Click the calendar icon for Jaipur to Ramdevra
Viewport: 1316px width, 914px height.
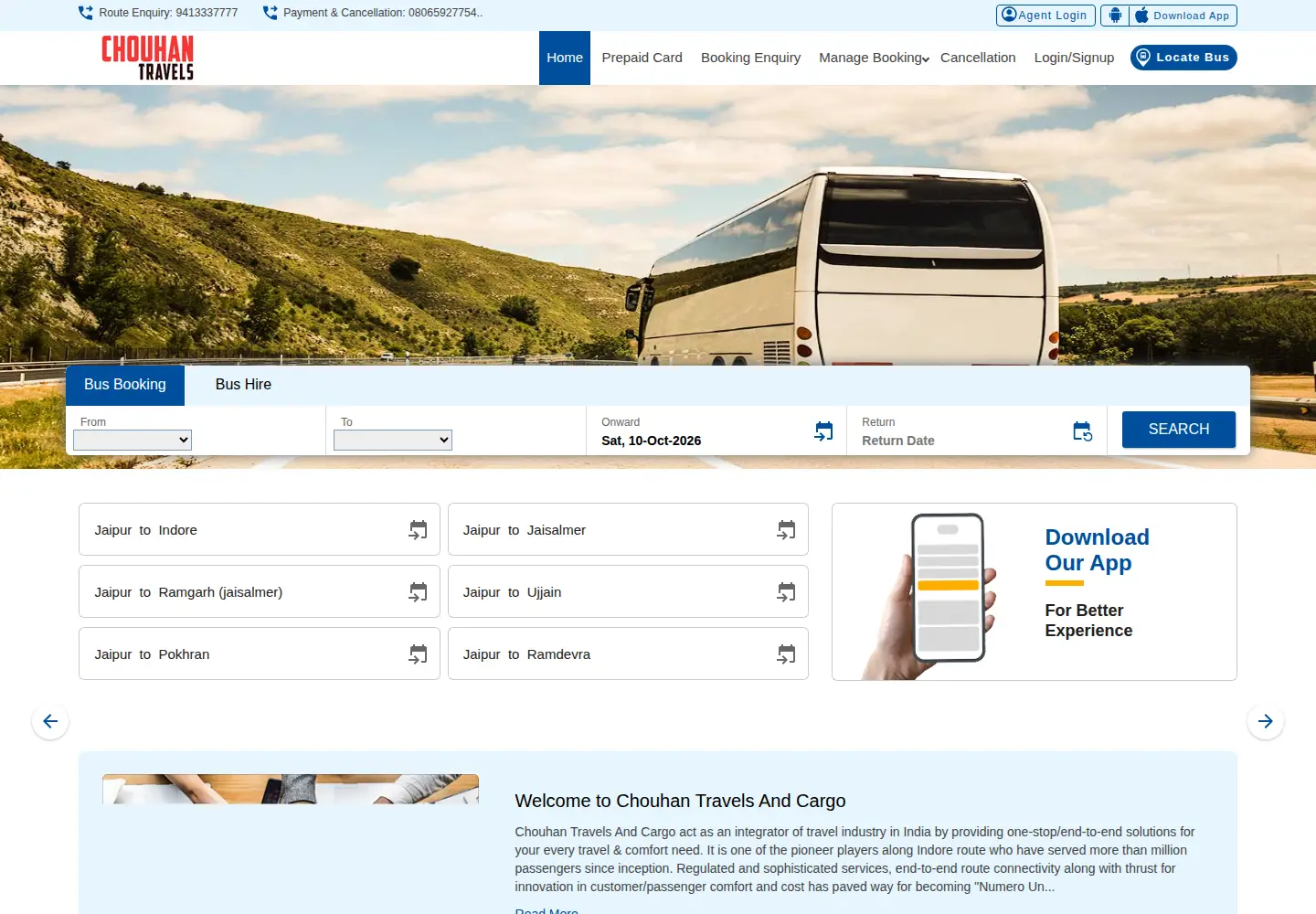click(786, 654)
